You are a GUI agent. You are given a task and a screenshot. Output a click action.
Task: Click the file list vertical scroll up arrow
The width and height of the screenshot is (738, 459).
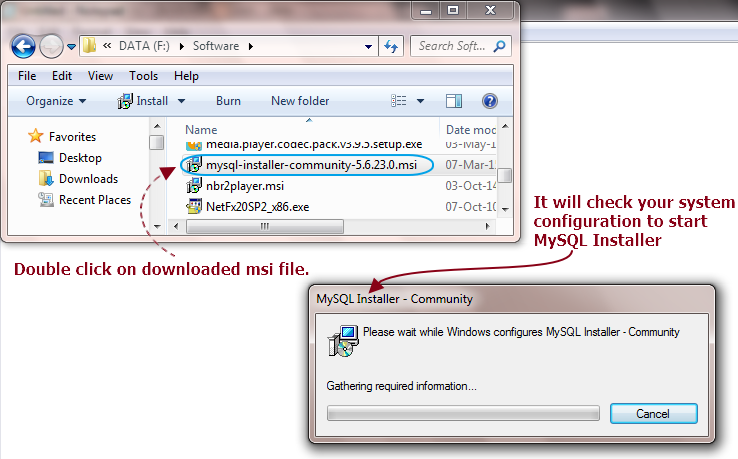[x=505, y=126]
